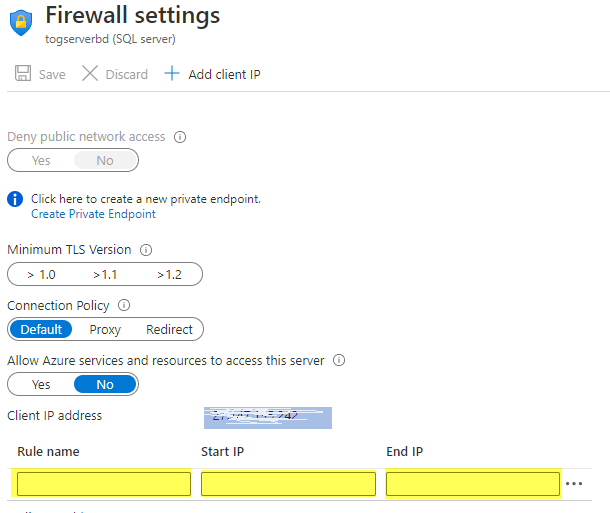The width and height of the screenshot is (610, 513).
Task: Open the Create Private Endpoint link
Action: click(93, 214)
